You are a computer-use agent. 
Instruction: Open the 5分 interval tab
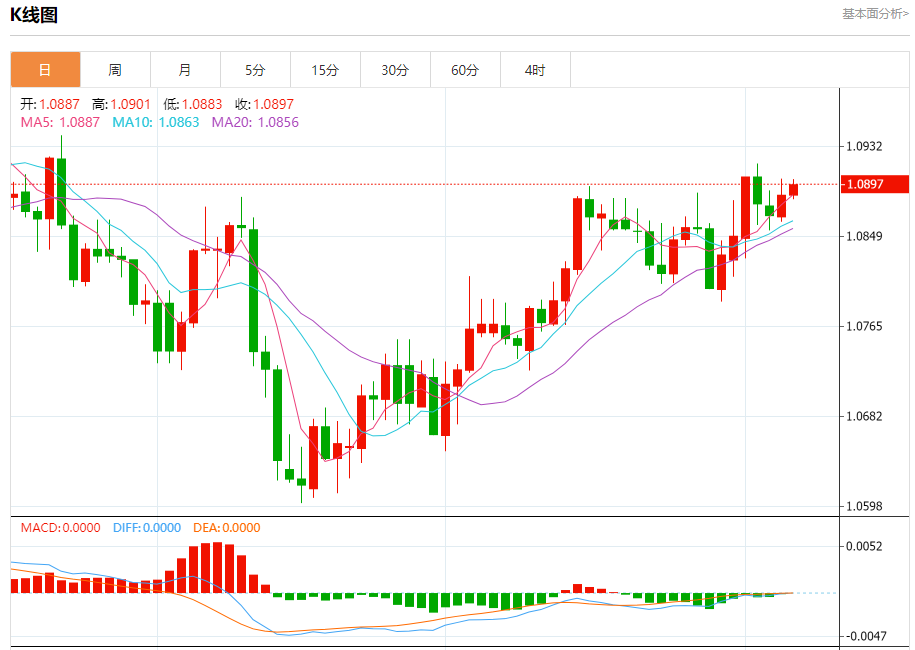(x=255, y=70)
